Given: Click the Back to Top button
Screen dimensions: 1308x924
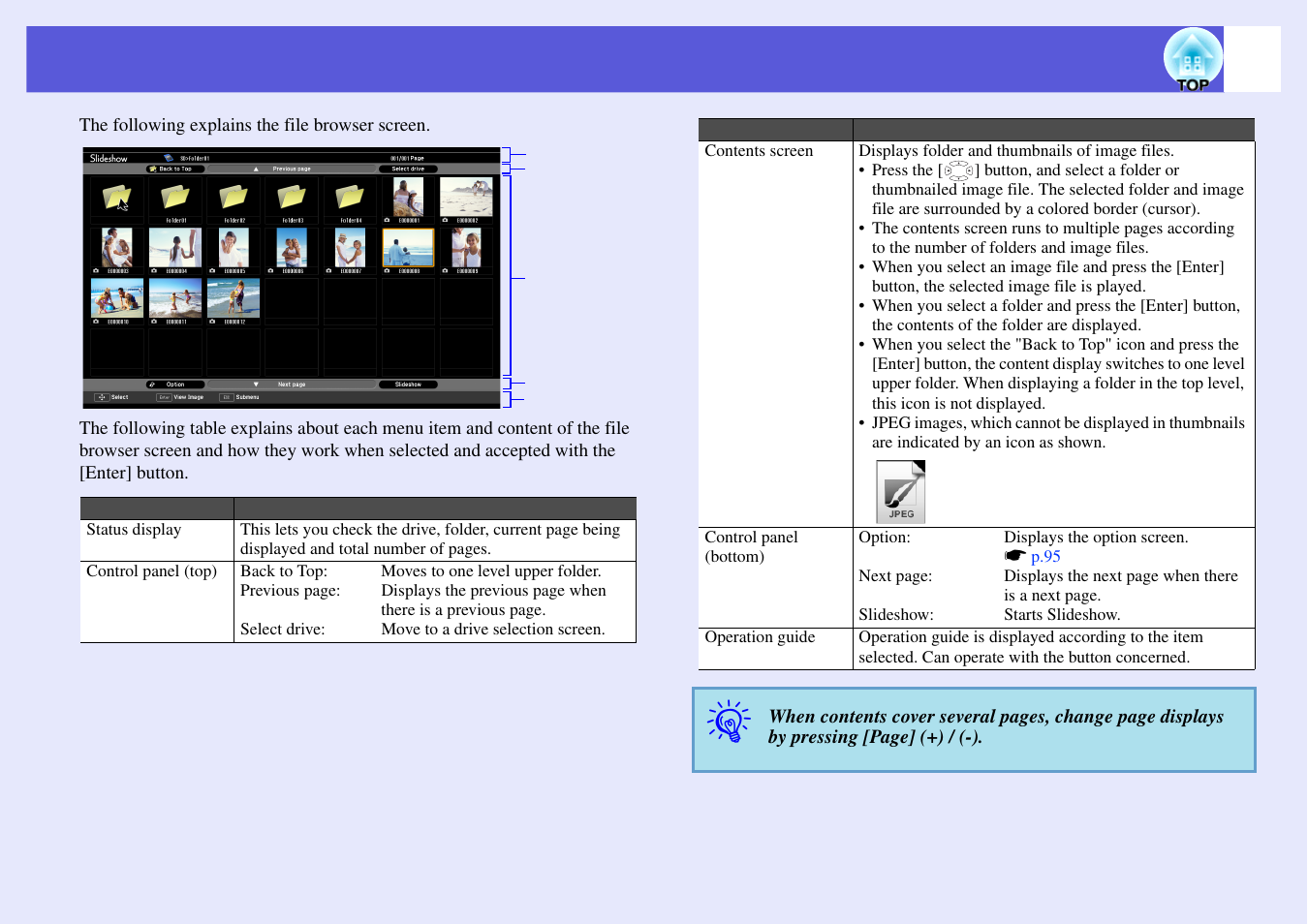Looking at the screenshot, I should pyautogui.click(x=175, y=169).
